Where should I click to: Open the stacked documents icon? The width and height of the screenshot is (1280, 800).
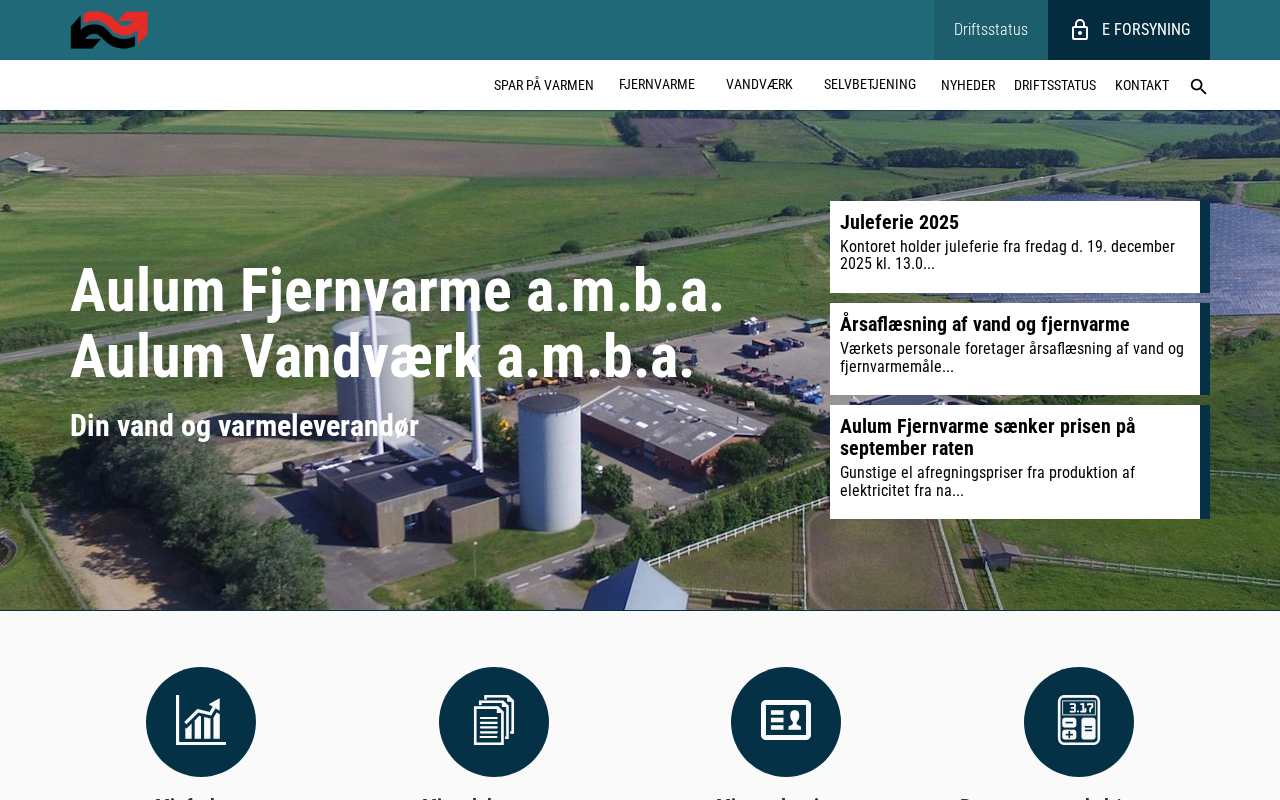(494, 722)
